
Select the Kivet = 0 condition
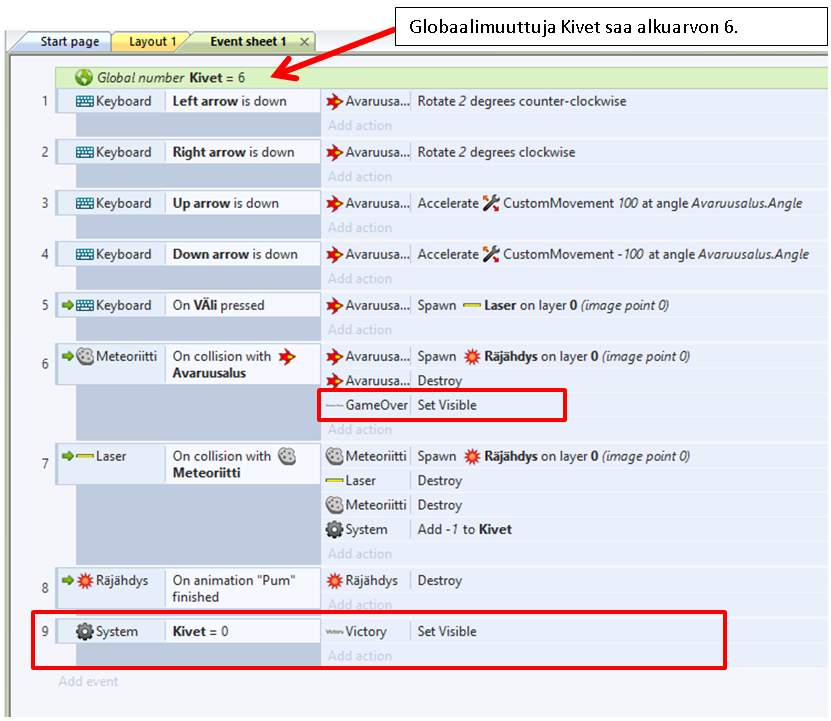200,632
